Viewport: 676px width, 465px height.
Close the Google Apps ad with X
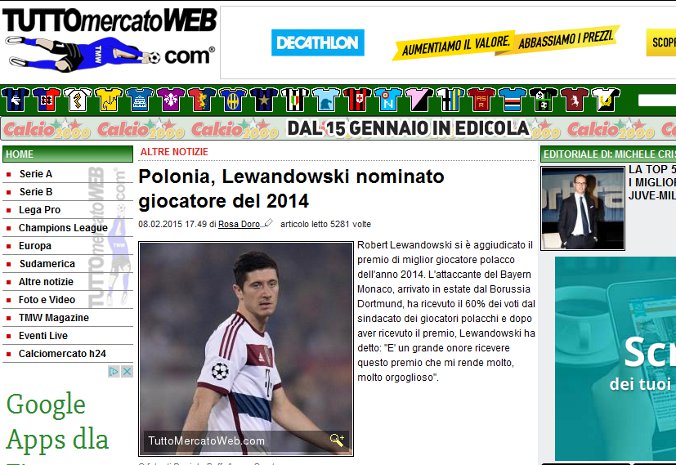click(127, 371)
